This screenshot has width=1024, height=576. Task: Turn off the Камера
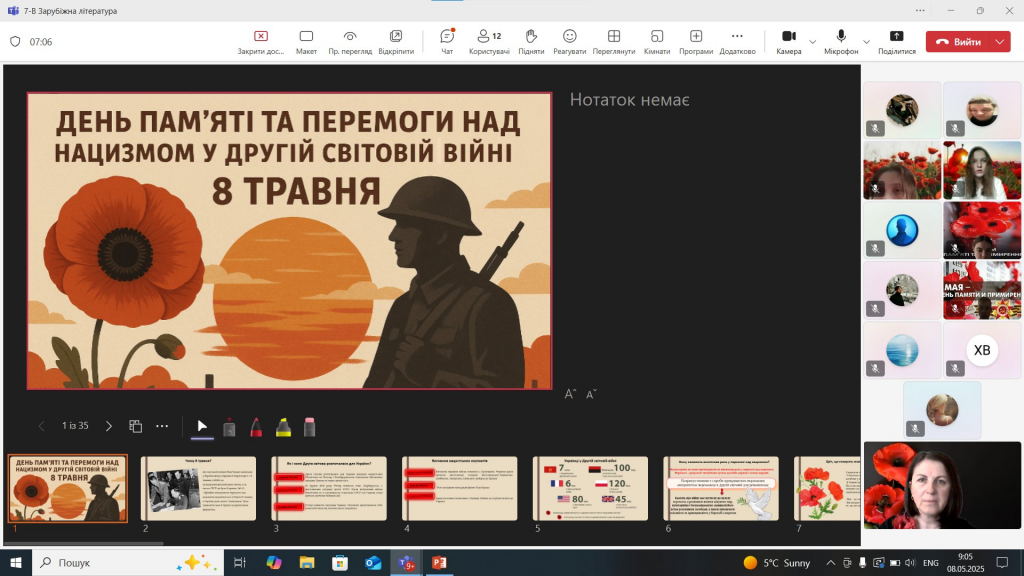pos(790,38)
